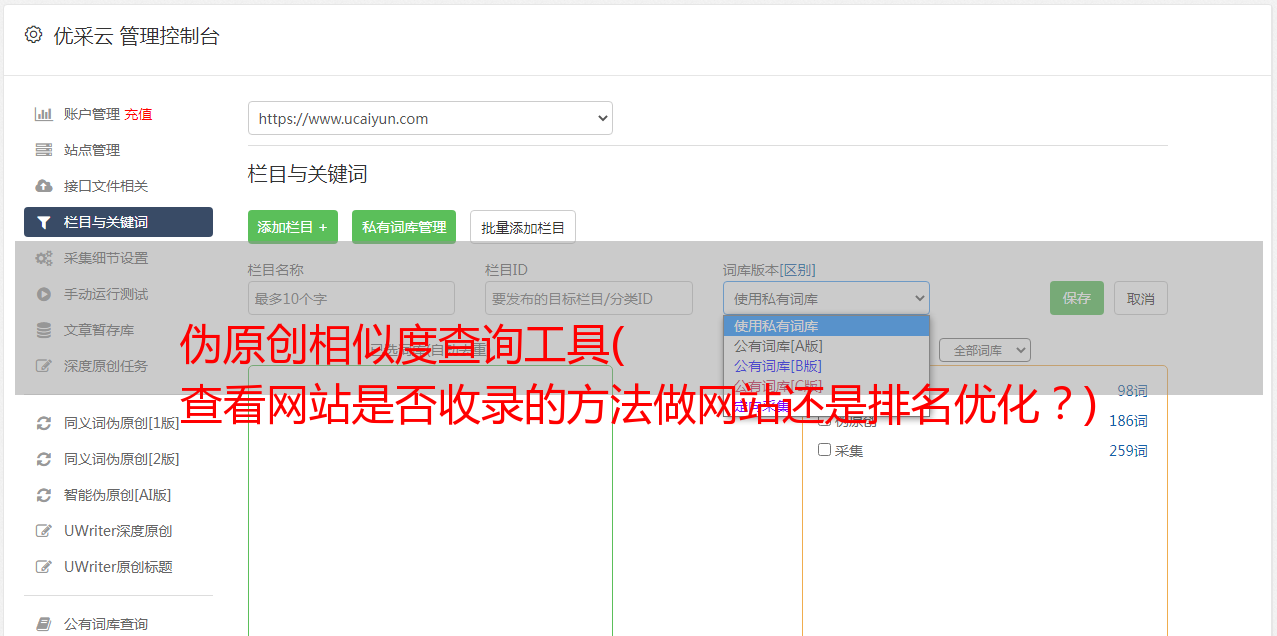Screen dimensions: 1277x636
Task: Open UWriter原创标题 in the sidebar
Action: (118, 567)
